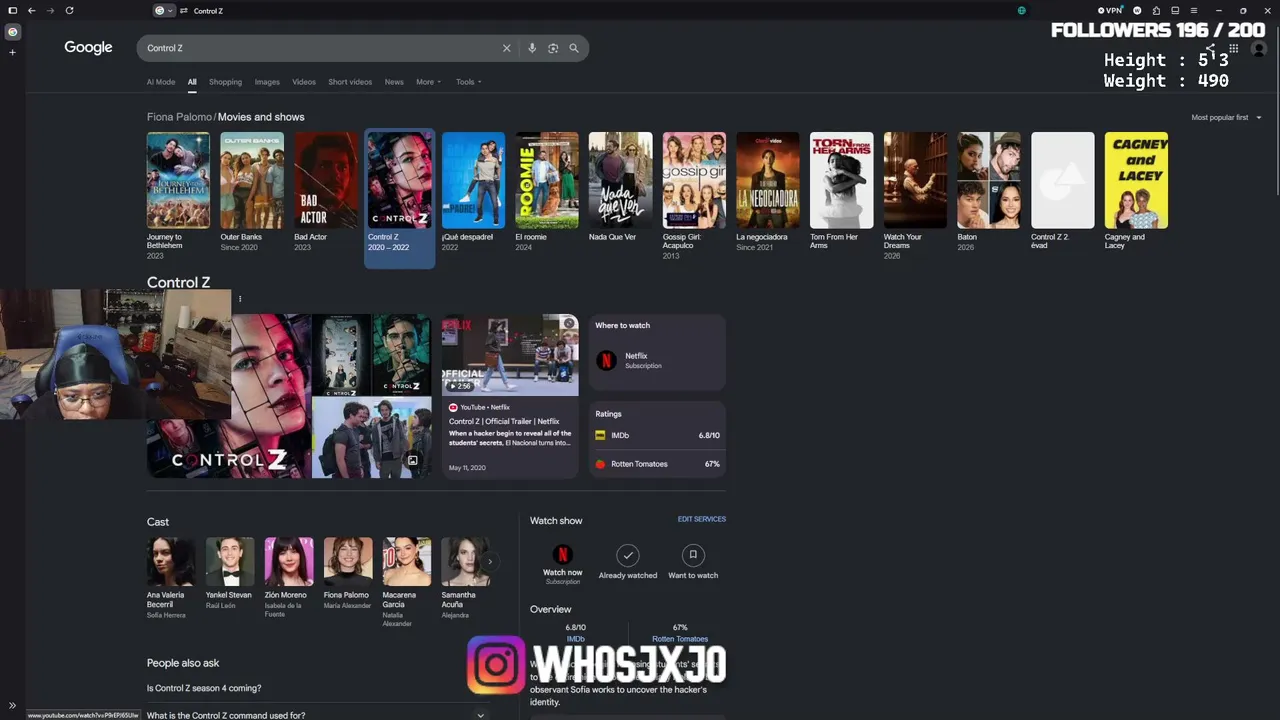Open the browser main menu icon
1280x720 pixels.
[x=1193, y=11]
